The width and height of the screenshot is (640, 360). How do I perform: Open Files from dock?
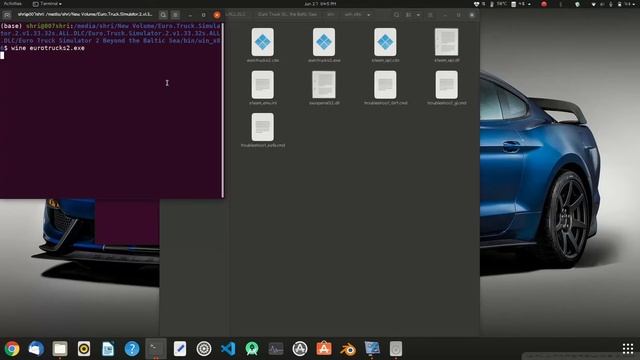pyautogui.click(x=60, y=349)
